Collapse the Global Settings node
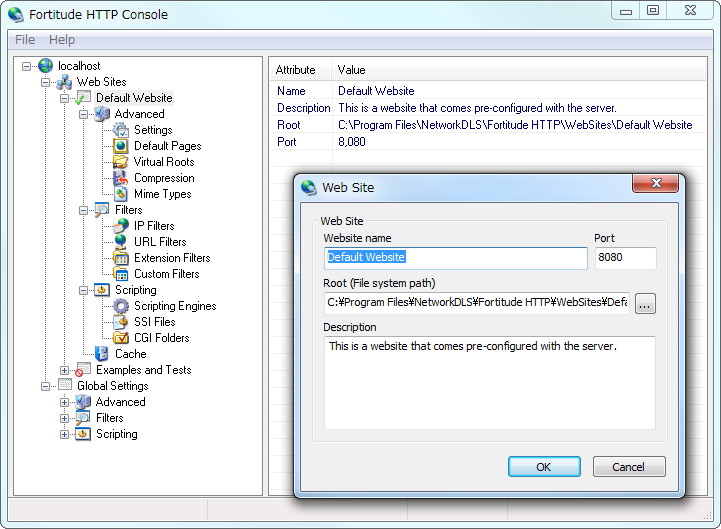Image resolution: width=721 pixels, height=529 pixels. (46, 386)
